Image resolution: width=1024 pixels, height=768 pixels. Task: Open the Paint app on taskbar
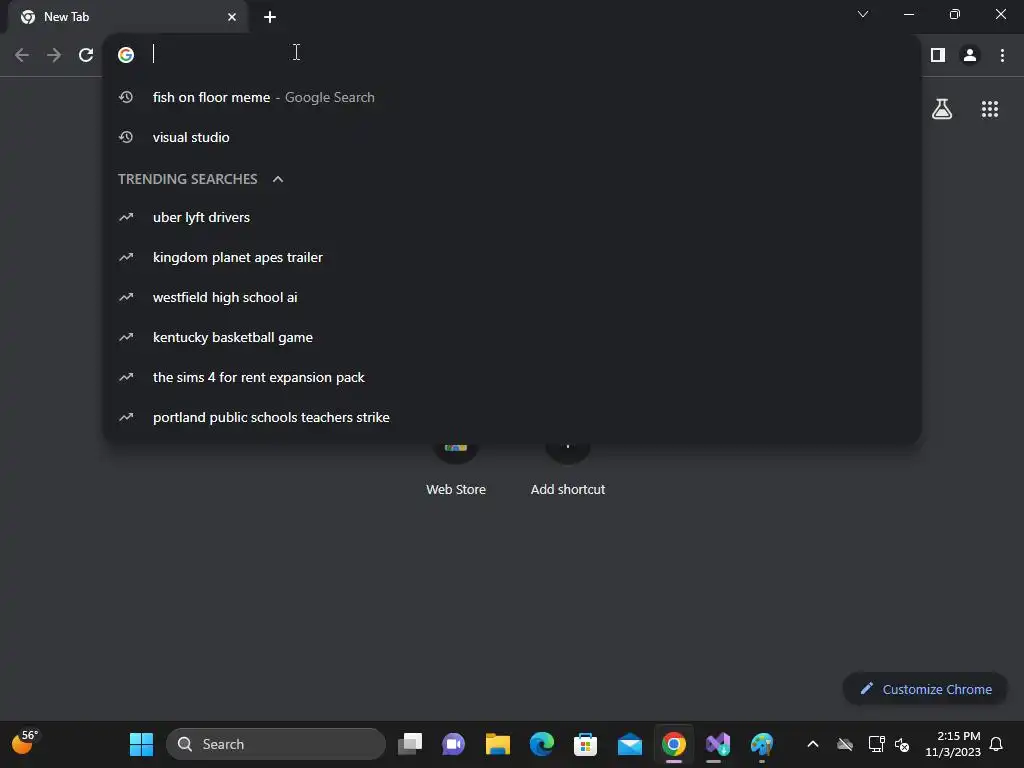(x=761, y=744)
